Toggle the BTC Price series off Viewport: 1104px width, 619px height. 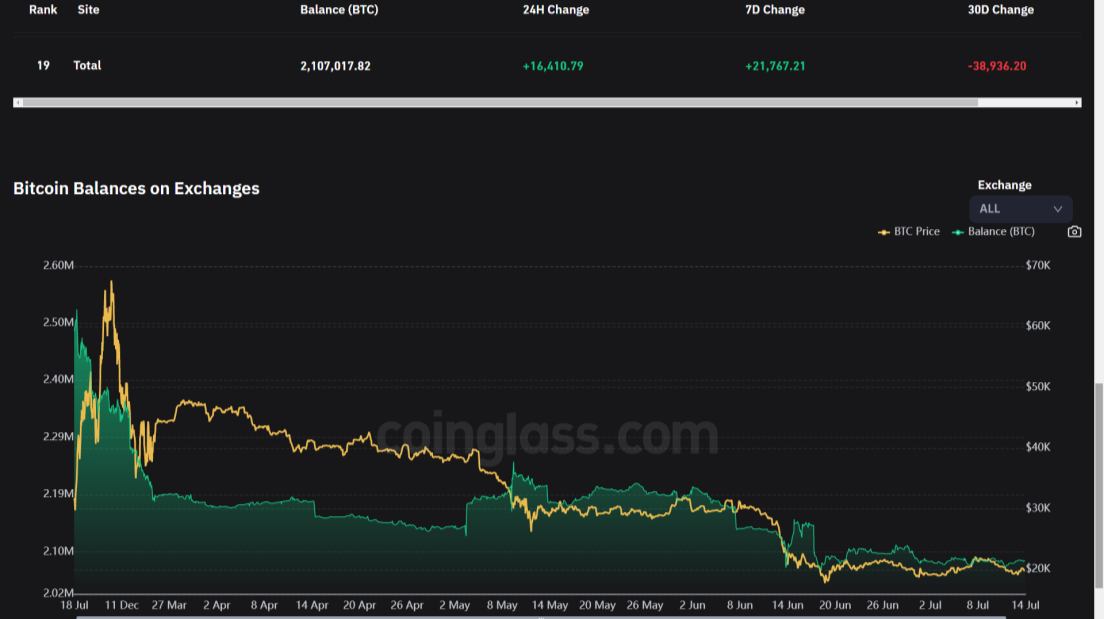912,231
